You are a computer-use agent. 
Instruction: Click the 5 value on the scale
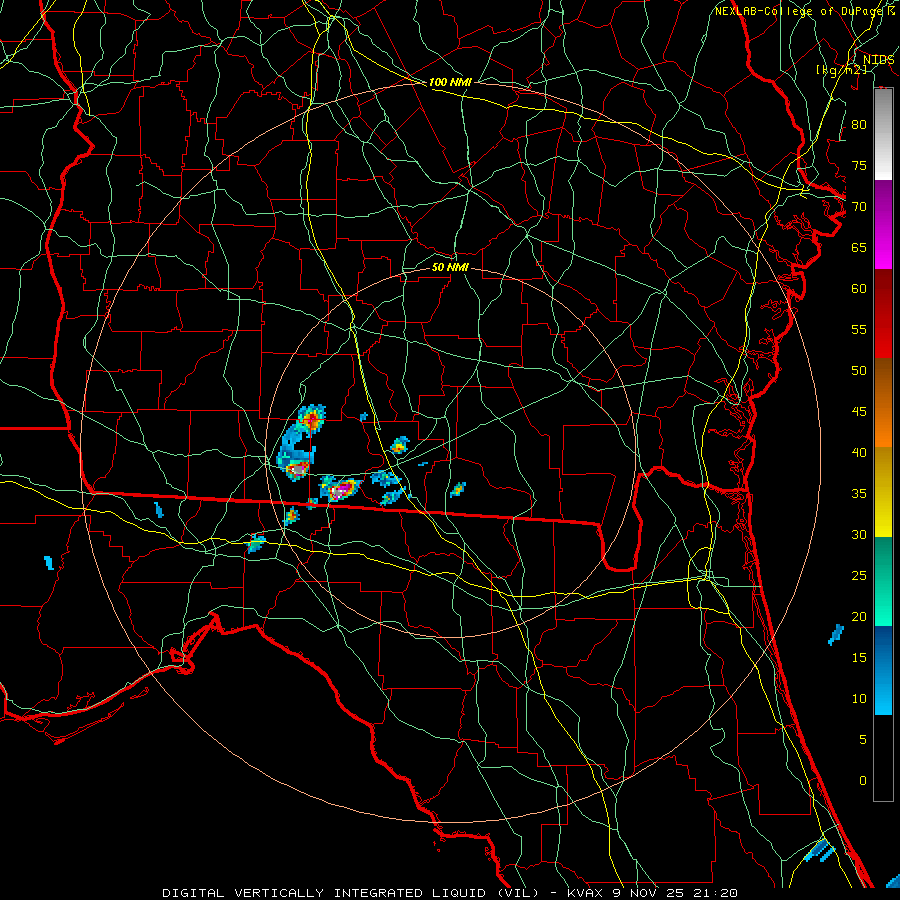863,740
